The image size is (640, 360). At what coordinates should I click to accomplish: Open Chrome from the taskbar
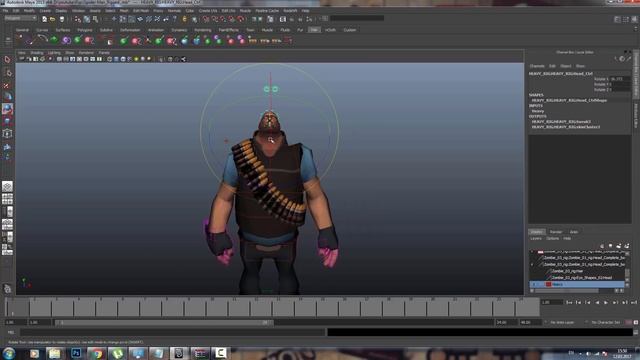[x=96, y=353]
